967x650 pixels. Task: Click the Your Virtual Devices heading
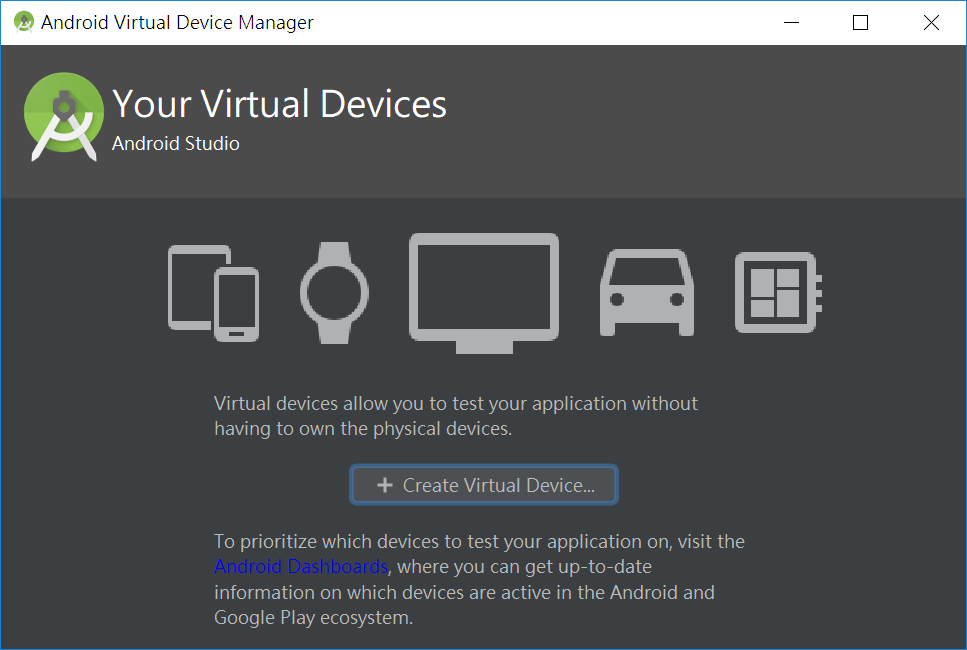279,103
